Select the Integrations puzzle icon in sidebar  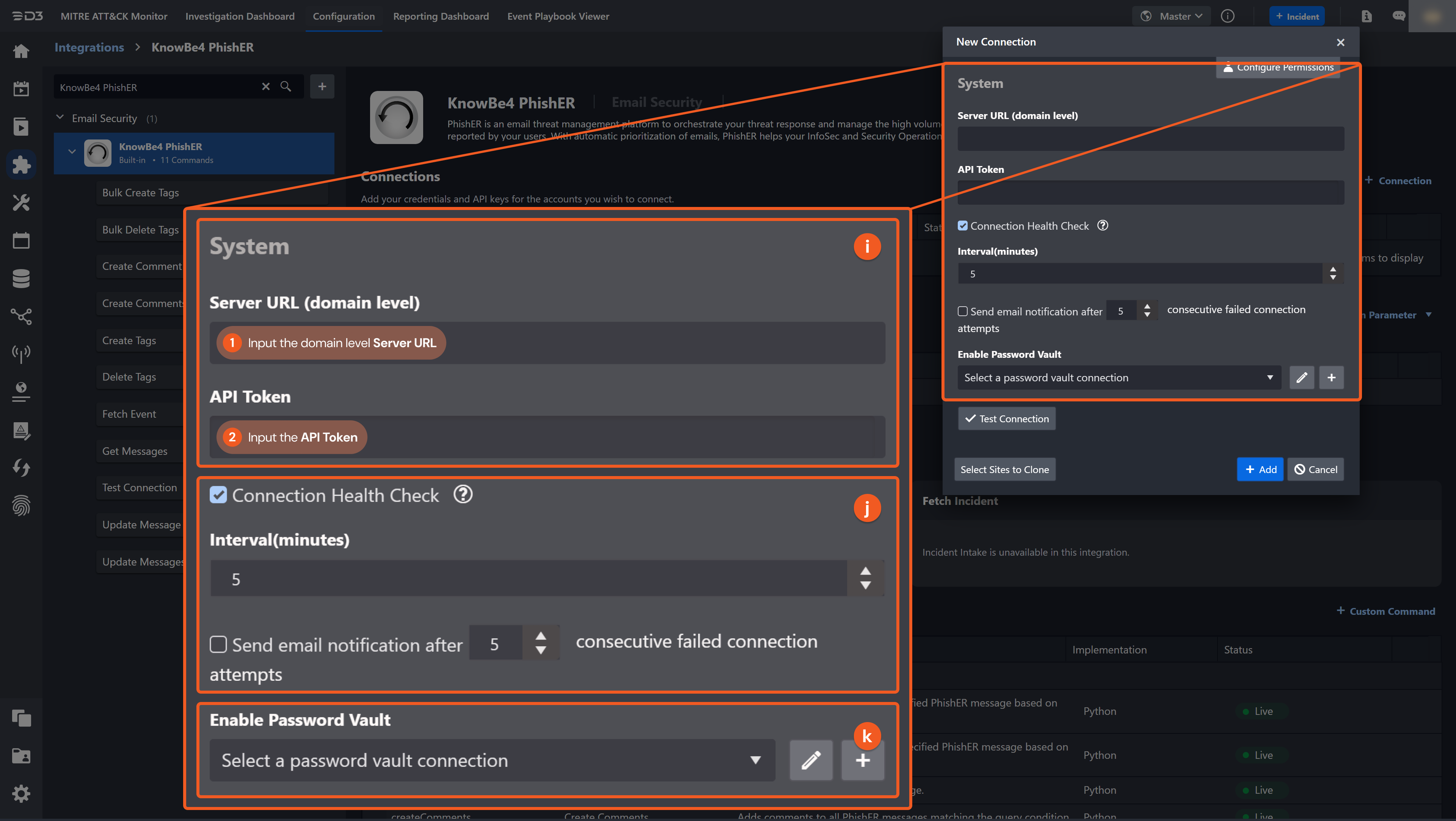21,165
